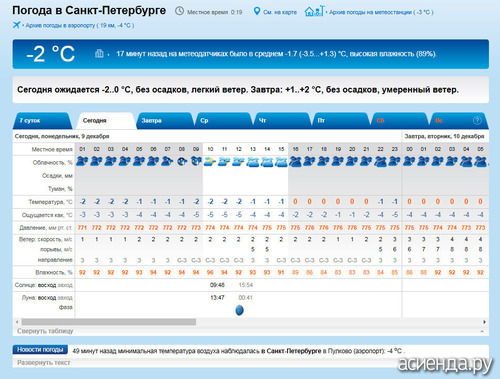This screenshot has width=500, height=379.
Task: Select the 'Сб' Saturday tab
Action: point(399,121)
